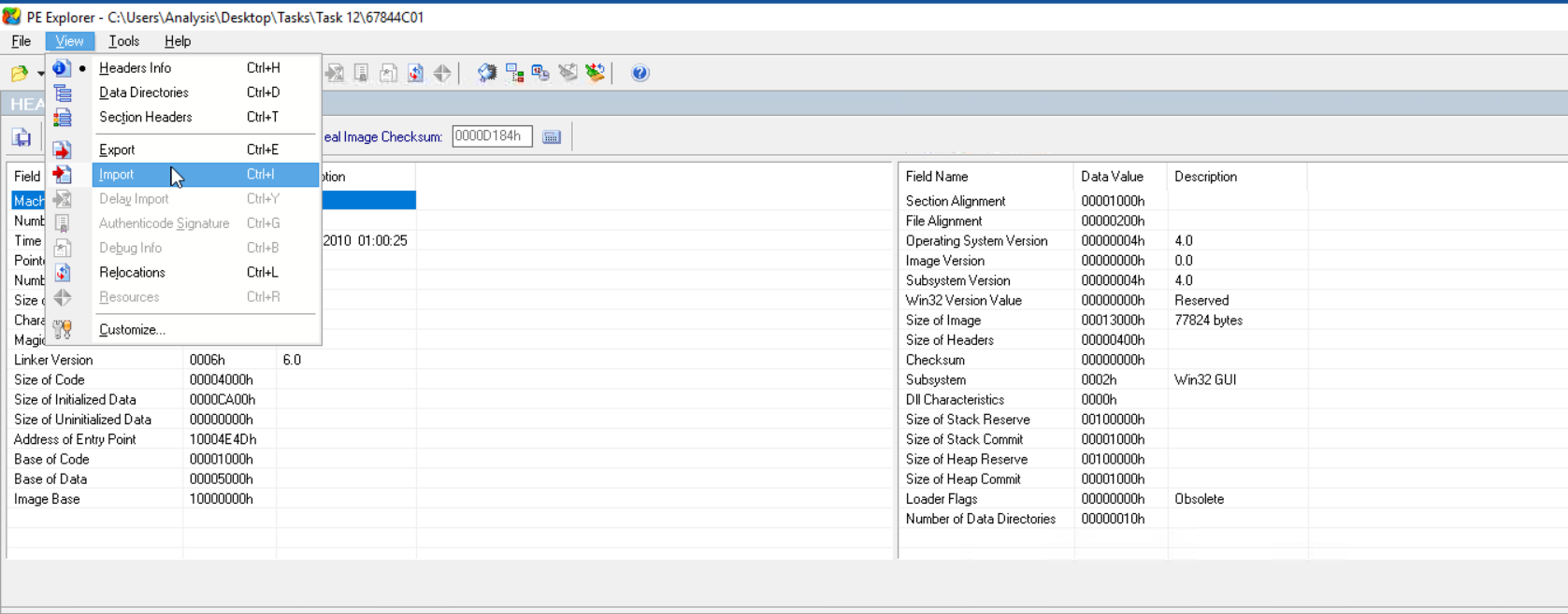Click the Relocations button in the toolbar
Viewport: 1568px width, 614px height.
415,73
